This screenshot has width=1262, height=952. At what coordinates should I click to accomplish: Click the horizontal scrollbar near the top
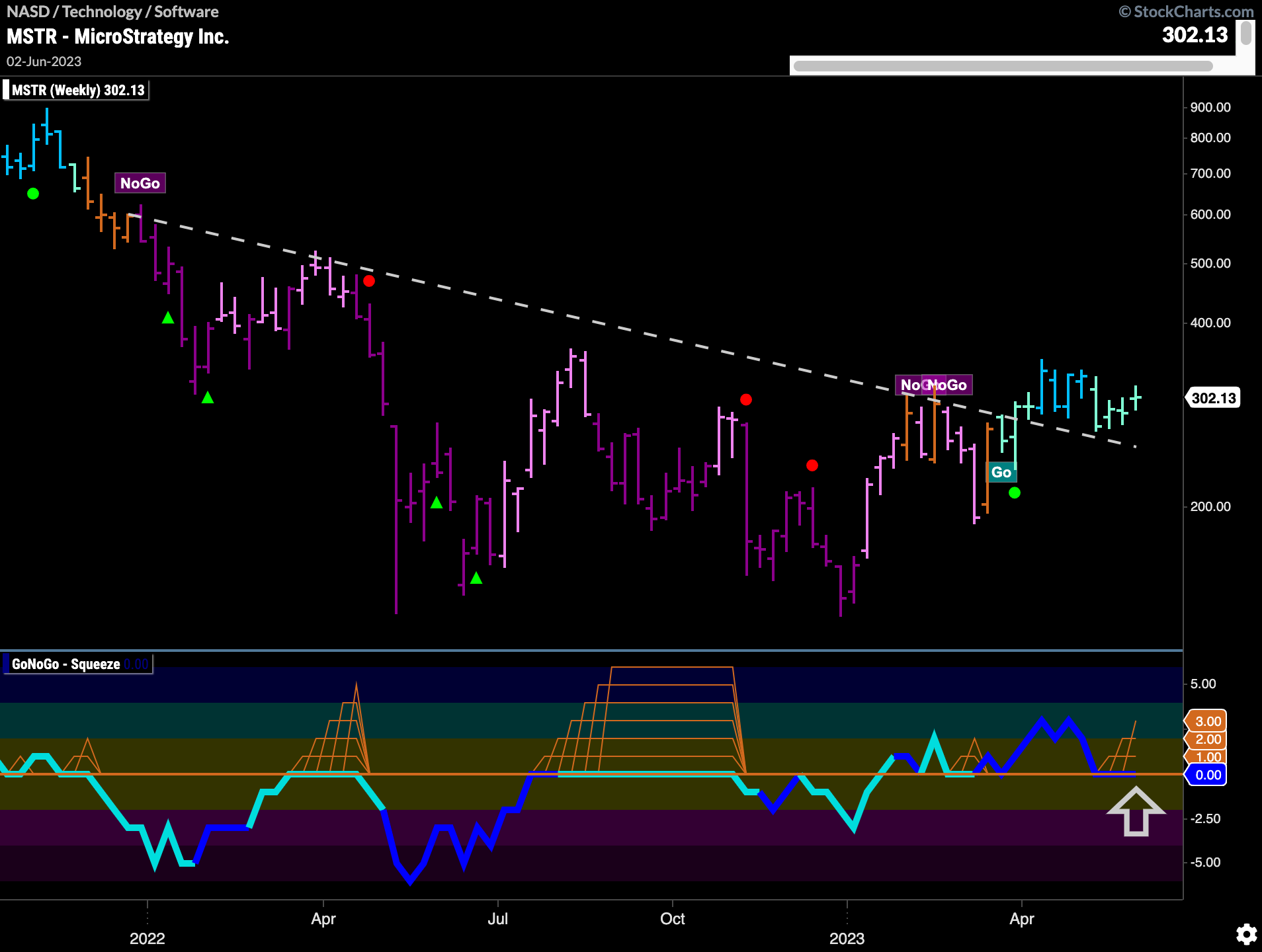tap(1003, 65)
